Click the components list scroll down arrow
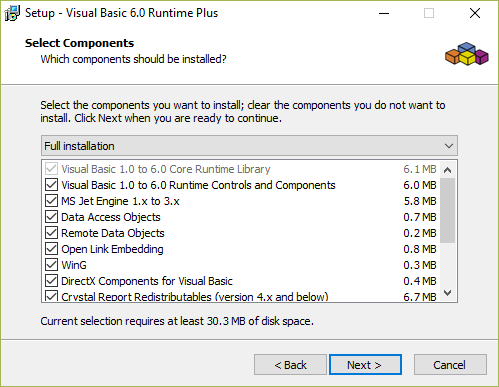Viewport: 499px width, 387px height. [448, 293]
